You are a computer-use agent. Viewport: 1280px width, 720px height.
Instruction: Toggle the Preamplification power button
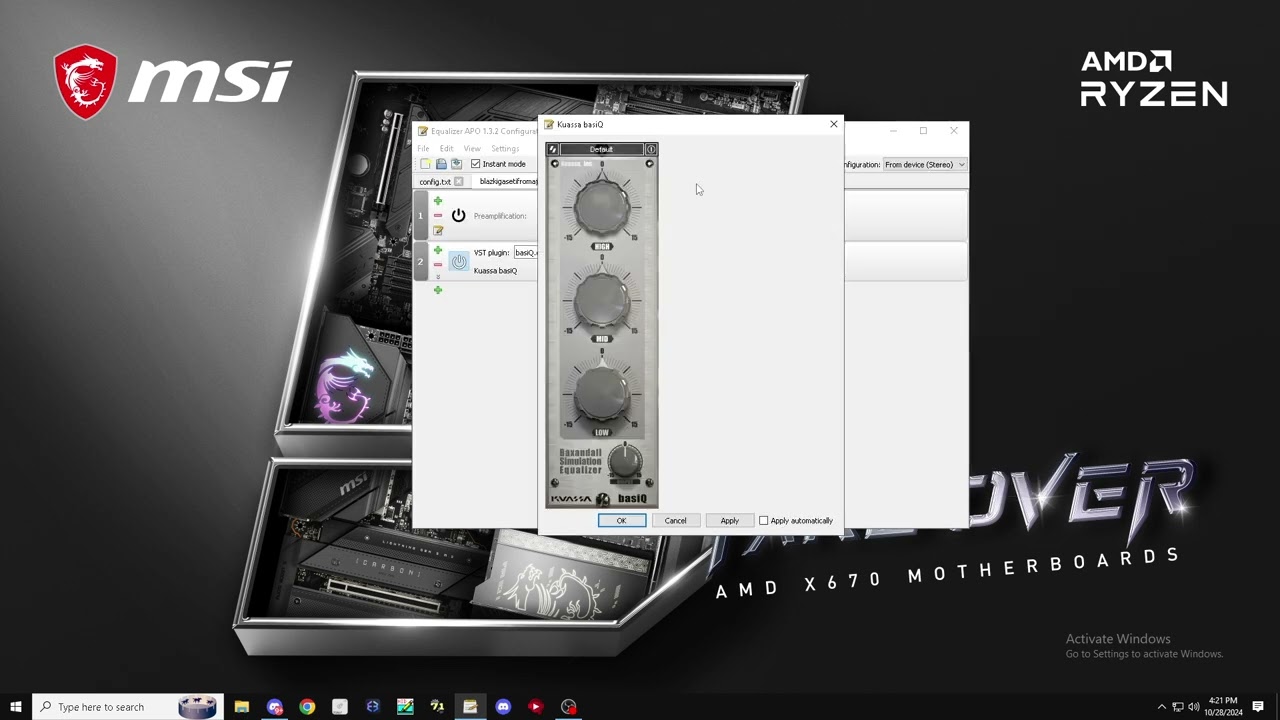(x=458, y=215)
